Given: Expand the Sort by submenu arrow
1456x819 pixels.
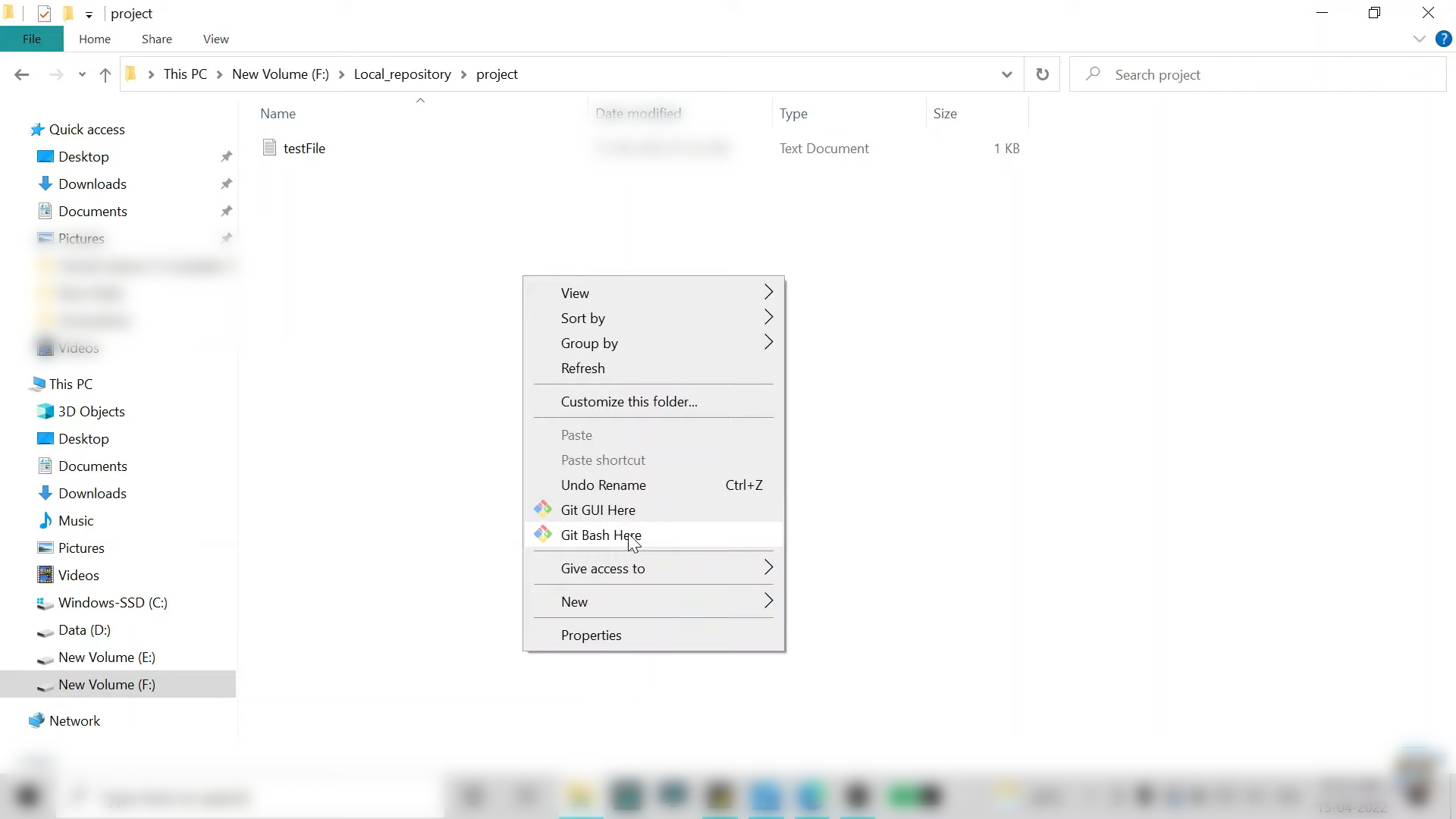Looking at the screenshot, I should point(768,317).
